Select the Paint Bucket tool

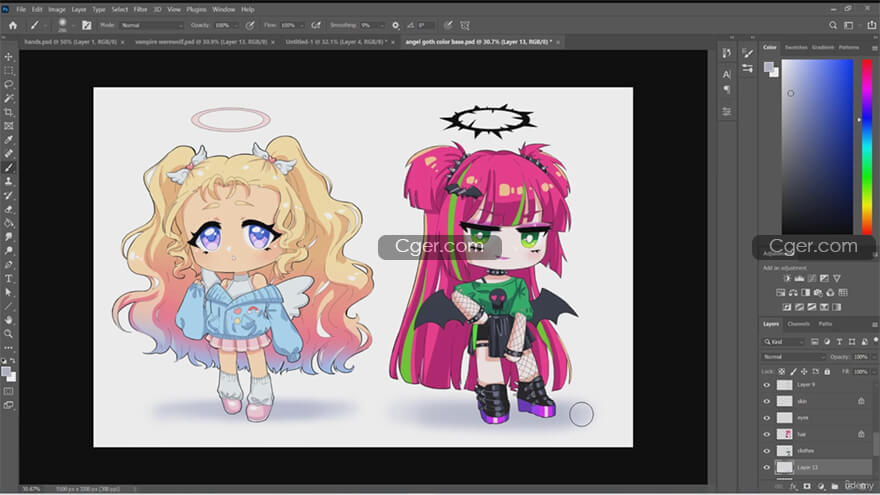[8, 223]
